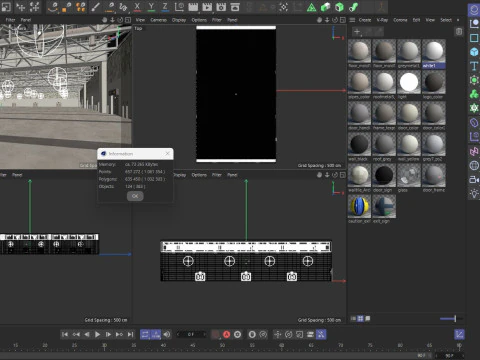Open the Camera menu in top viewport
480x360 pixels.
tap(158, 20)
